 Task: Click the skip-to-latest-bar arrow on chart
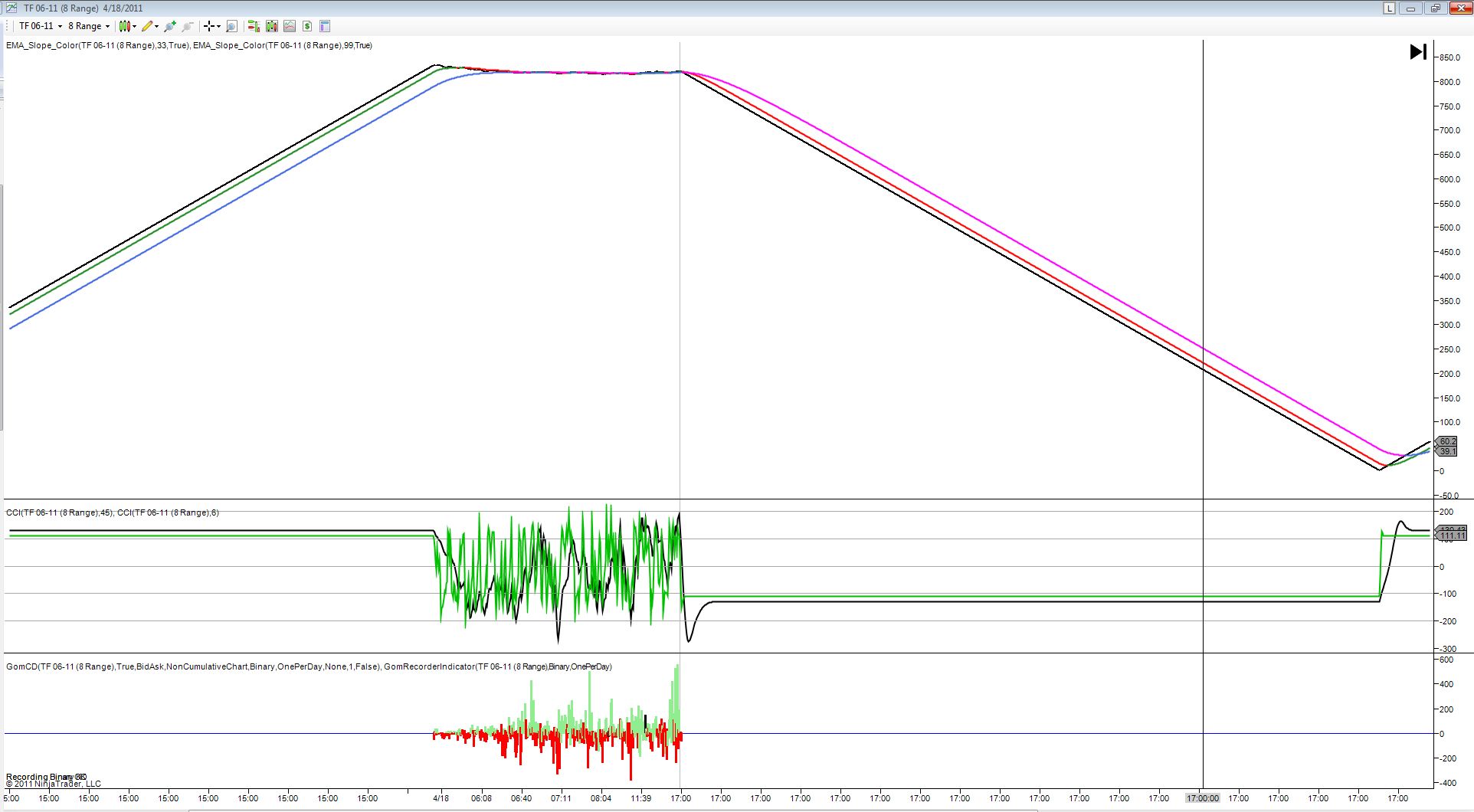tap(1418, 52)
